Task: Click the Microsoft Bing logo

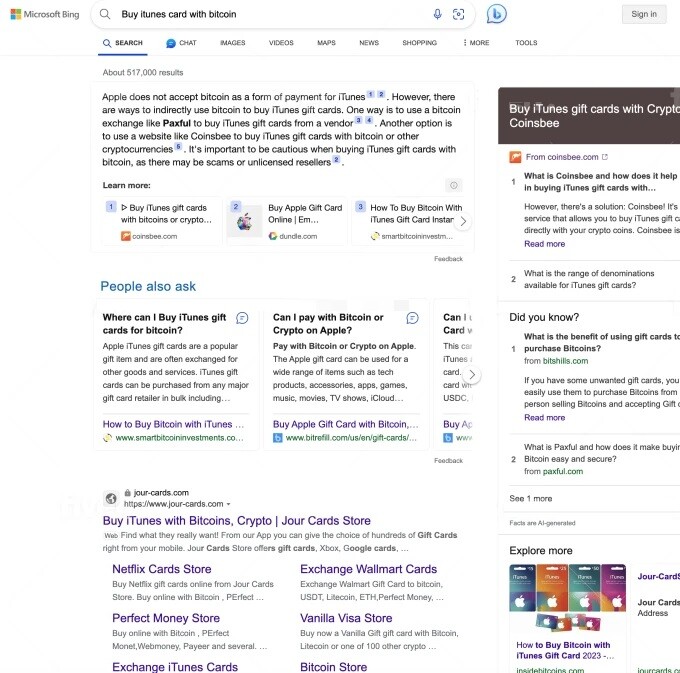Action: 45,14
